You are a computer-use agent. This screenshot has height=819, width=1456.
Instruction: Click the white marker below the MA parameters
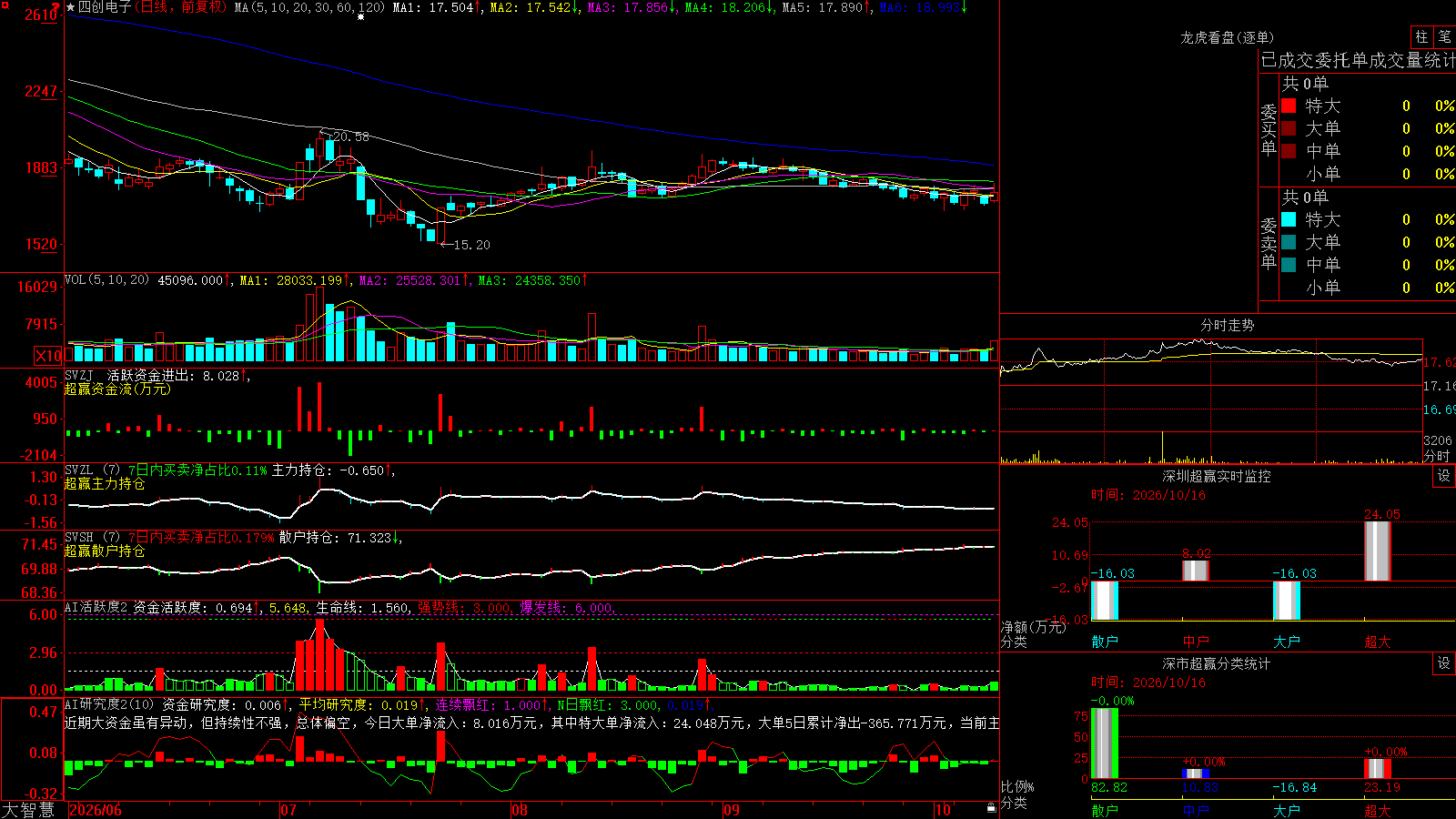coord(360,17)
